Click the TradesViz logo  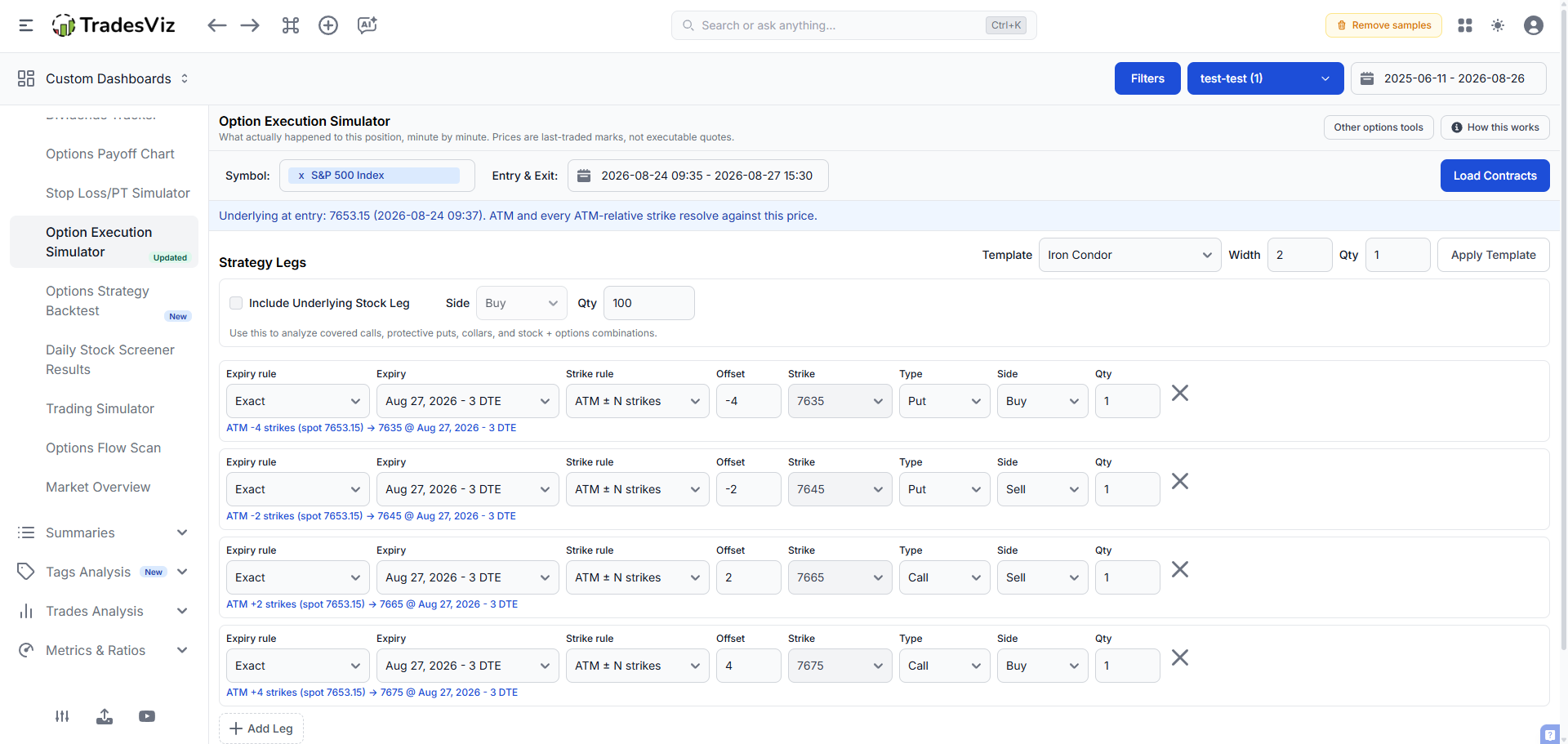pos(114,25)
